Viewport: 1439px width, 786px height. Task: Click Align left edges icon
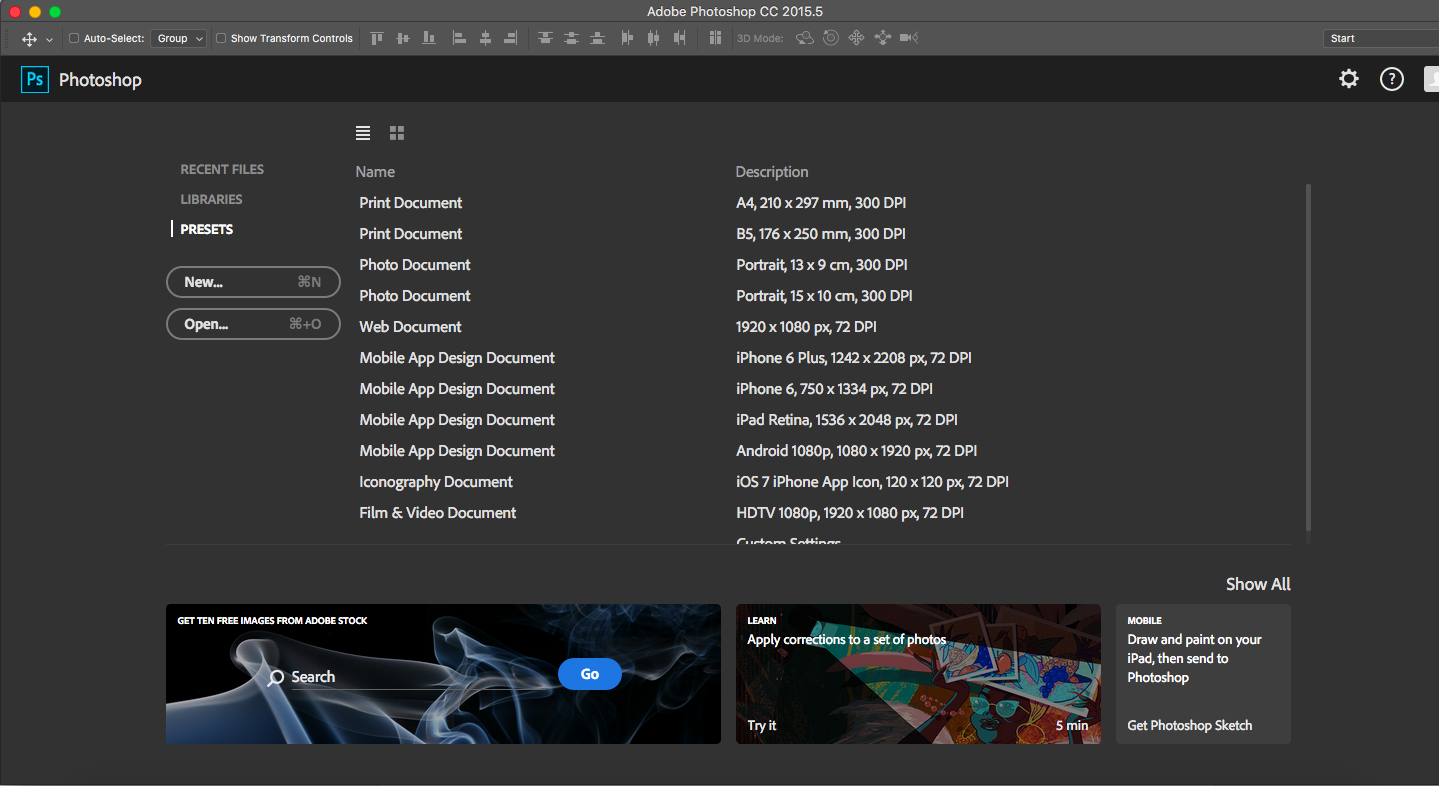[x=459, y=38]
